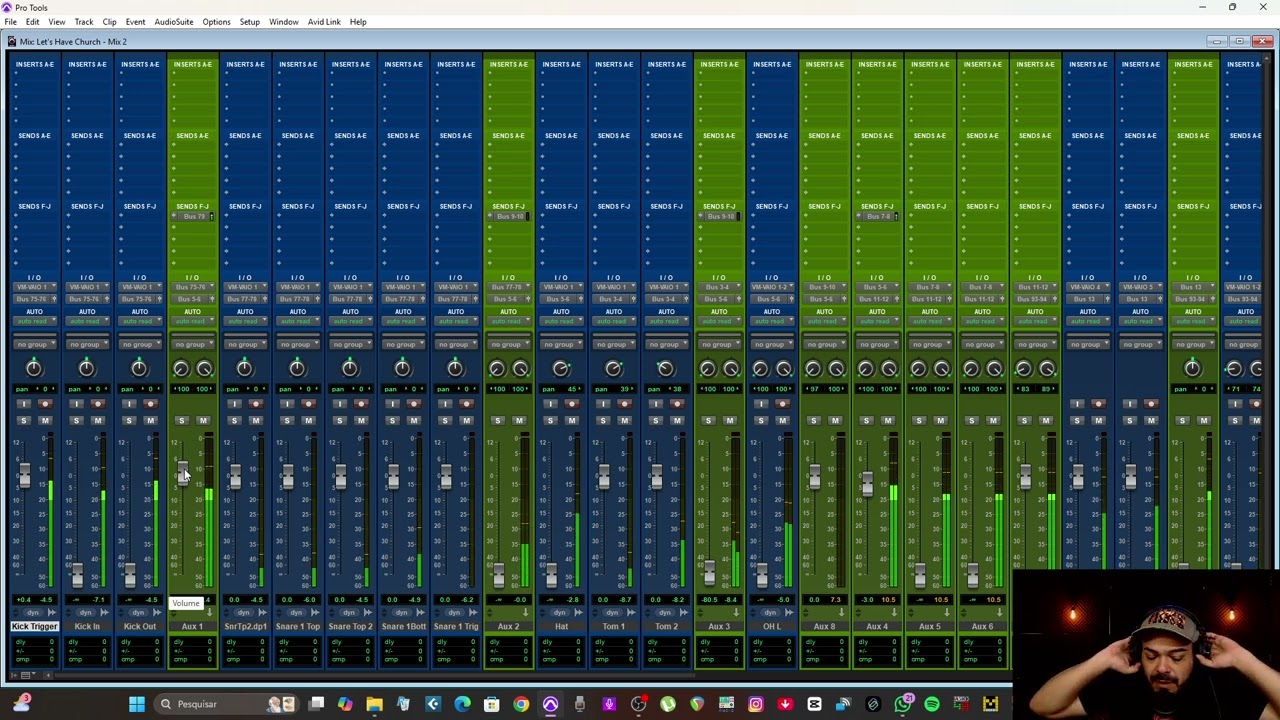This screenshot has height=720, width=1280.
Task: Mute the Kick In track
Action: click(x=98, y=420)
